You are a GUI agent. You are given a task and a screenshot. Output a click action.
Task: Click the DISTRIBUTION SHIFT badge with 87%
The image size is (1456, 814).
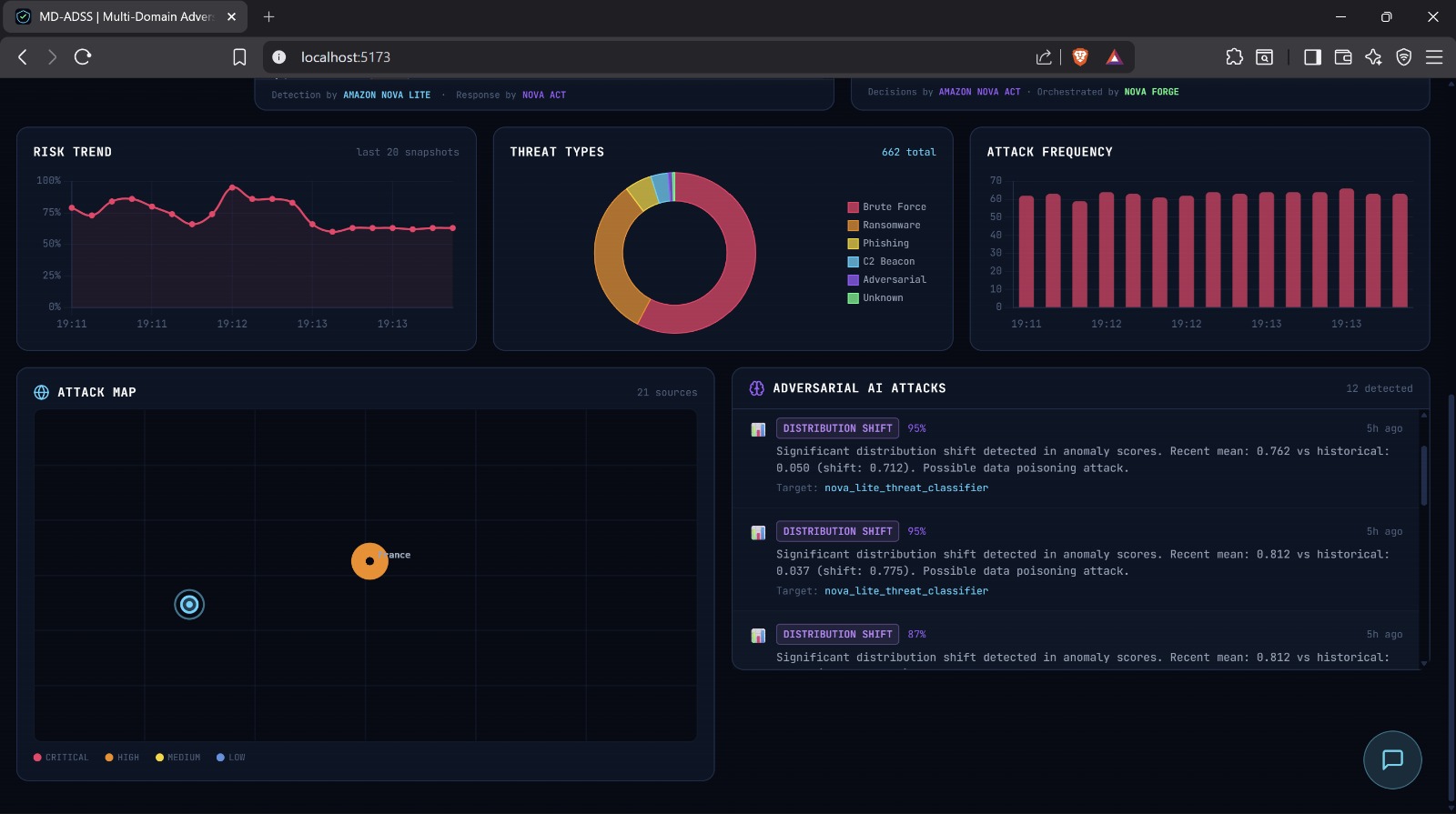pyautogui.click(x=837, y=635)
